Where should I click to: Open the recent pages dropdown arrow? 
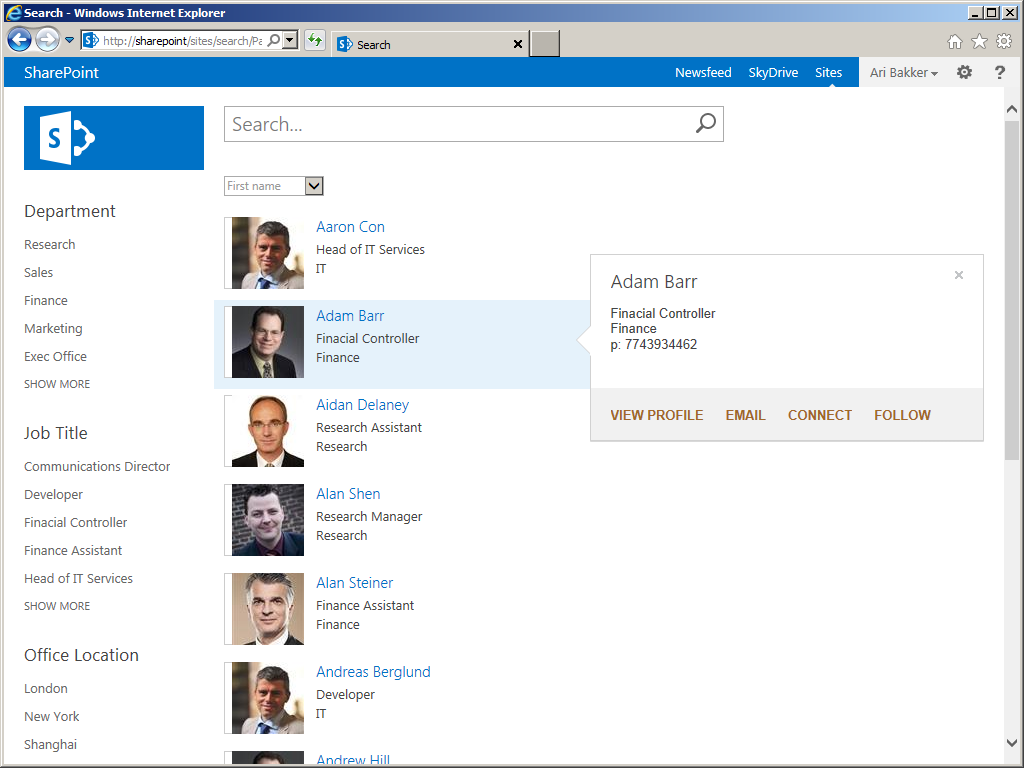[x=69, y=40]
